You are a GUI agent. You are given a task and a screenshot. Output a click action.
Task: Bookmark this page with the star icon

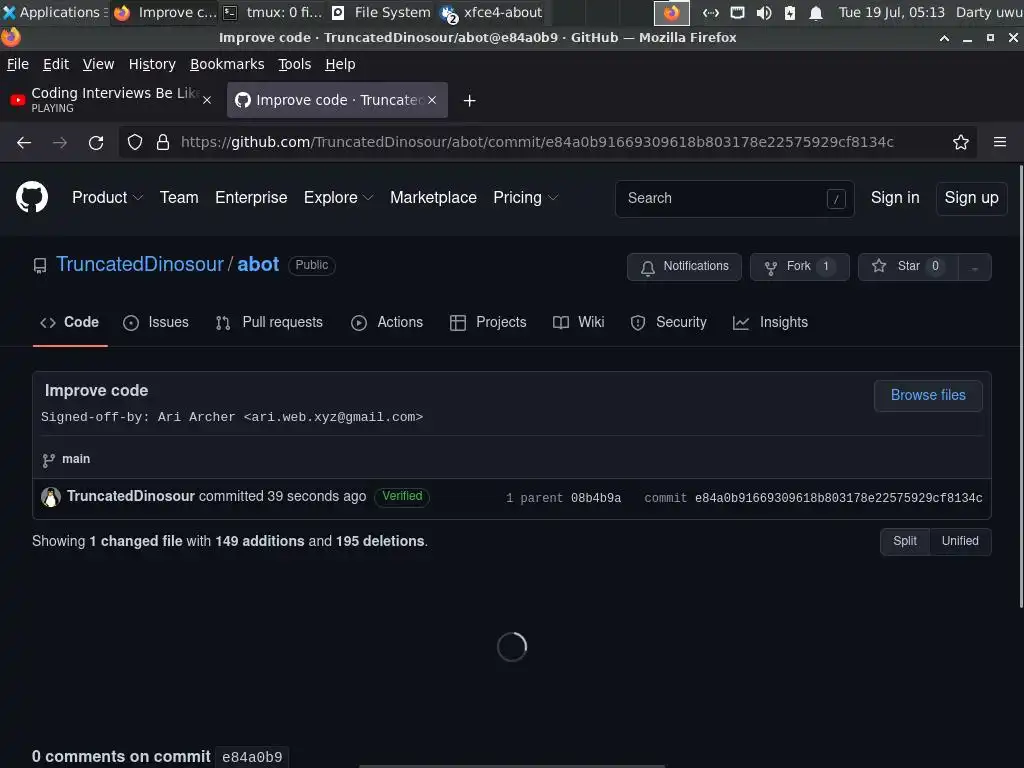960,142
